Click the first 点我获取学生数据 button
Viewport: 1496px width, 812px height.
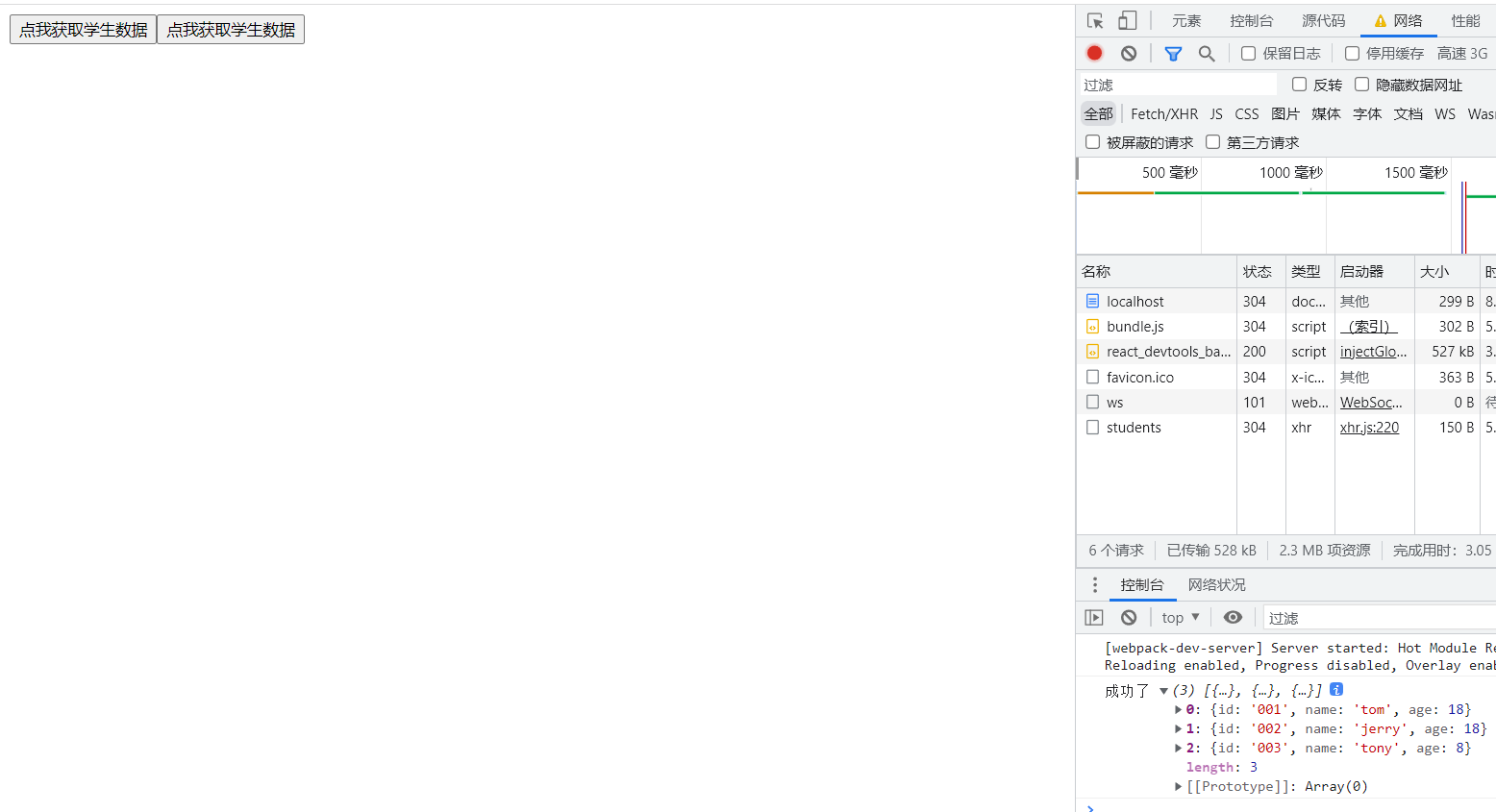click(x=83, y=30)
